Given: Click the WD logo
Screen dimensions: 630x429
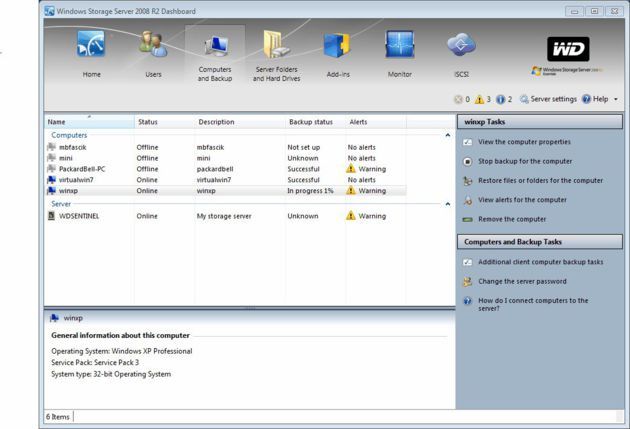Looking at the screenshot, I should [x=568, y=49].
